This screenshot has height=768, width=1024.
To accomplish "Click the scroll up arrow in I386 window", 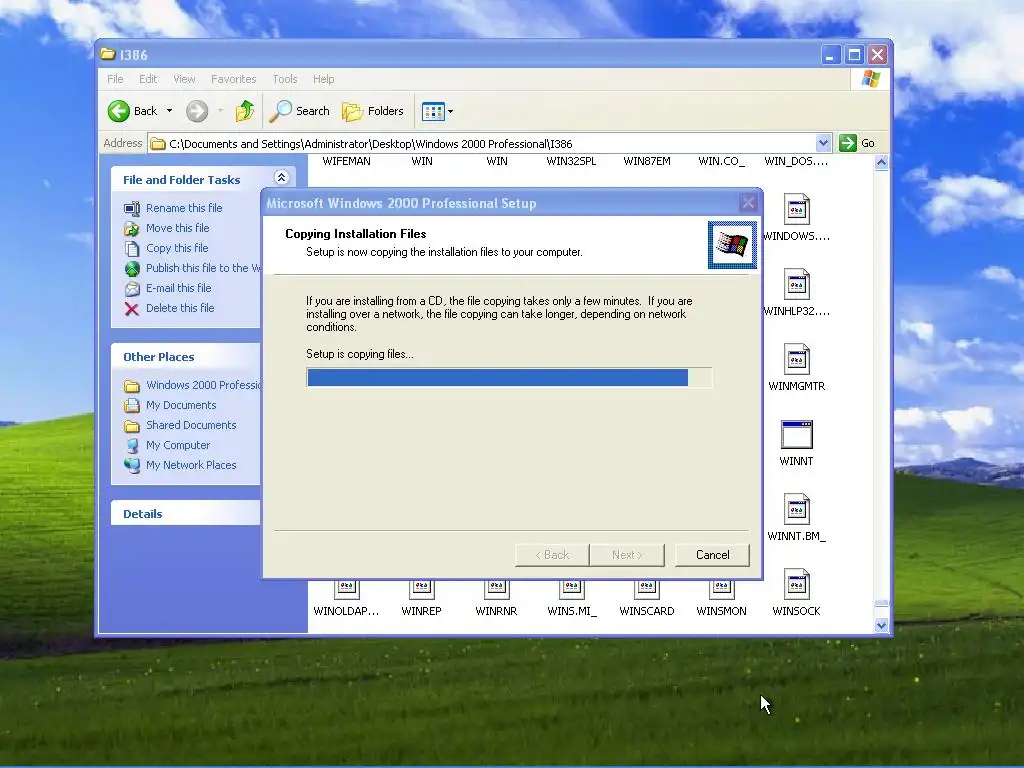I will pos(881,163).
